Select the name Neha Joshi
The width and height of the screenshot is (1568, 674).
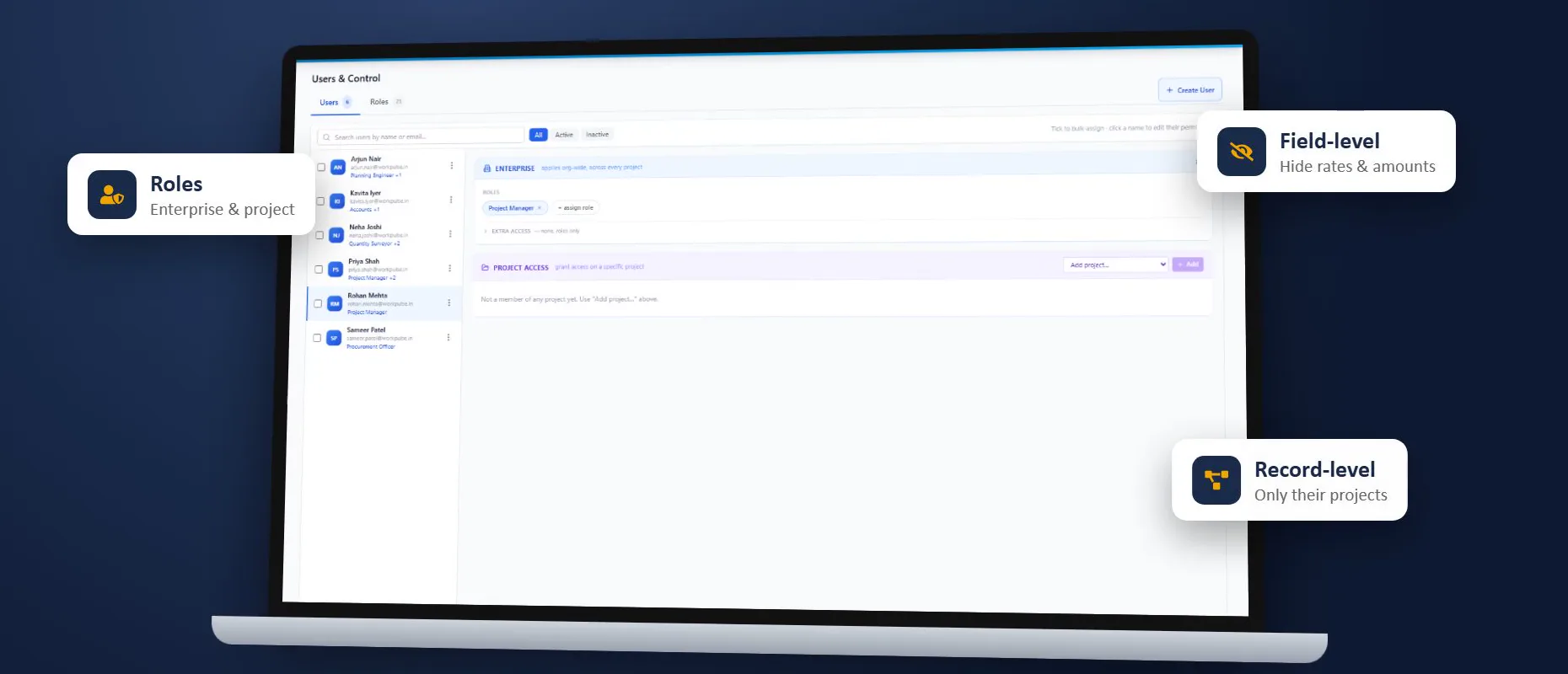click(366, 227)
